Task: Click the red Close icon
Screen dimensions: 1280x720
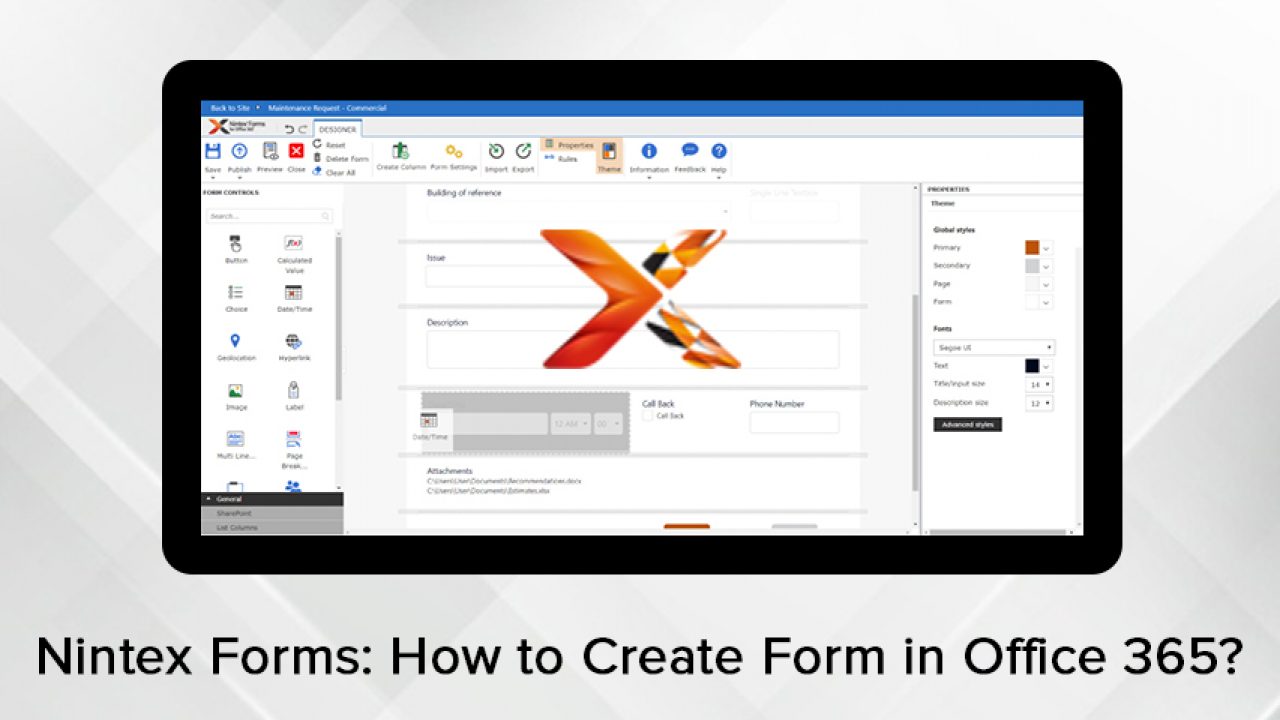Action: click(x=296, y=151)
